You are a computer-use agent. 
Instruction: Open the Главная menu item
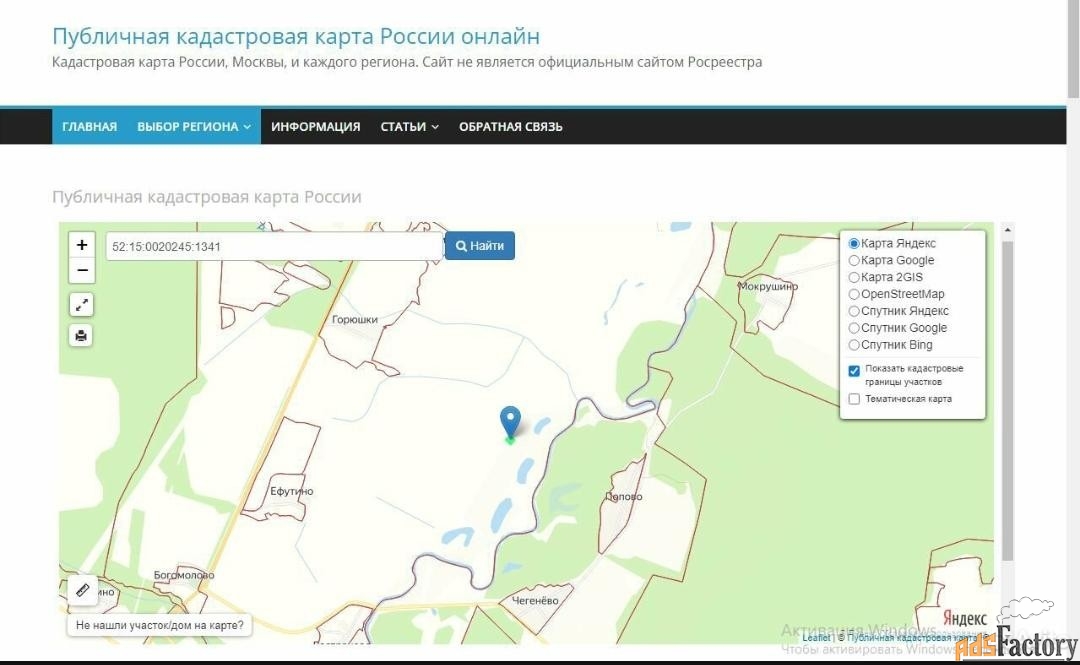tap(89, 127)
